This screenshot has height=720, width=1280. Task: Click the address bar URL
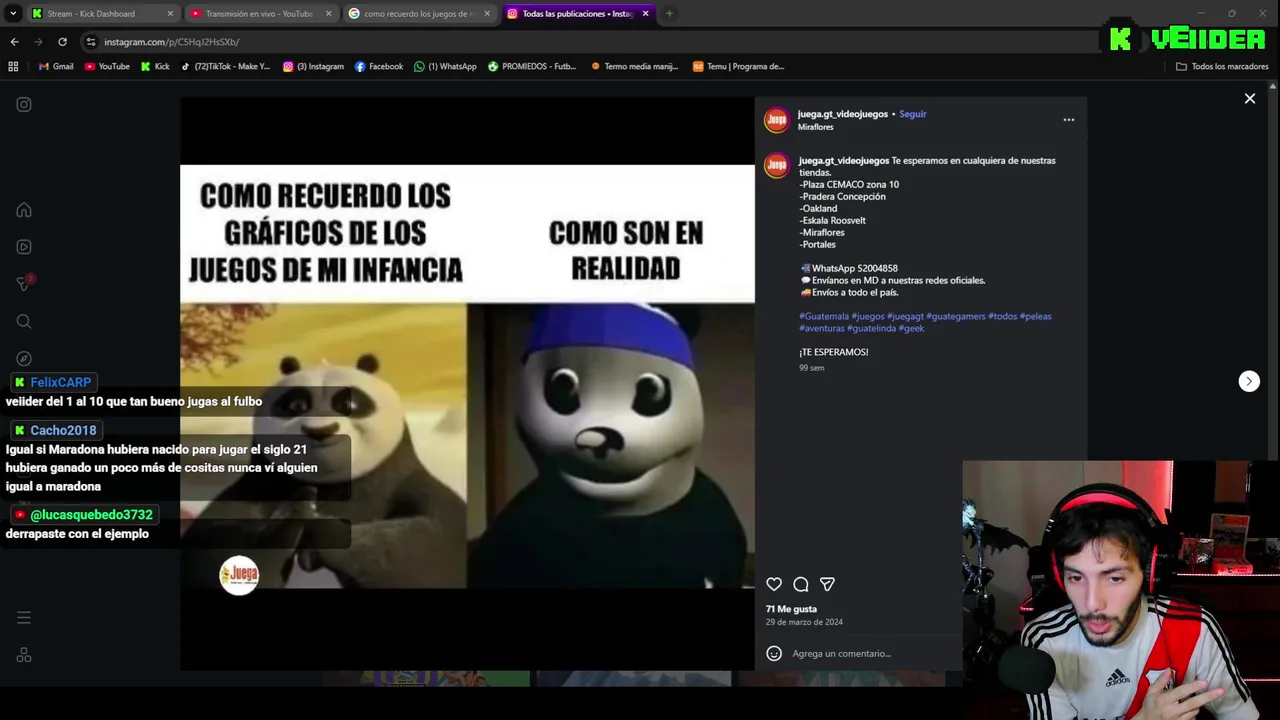point(171,42)
